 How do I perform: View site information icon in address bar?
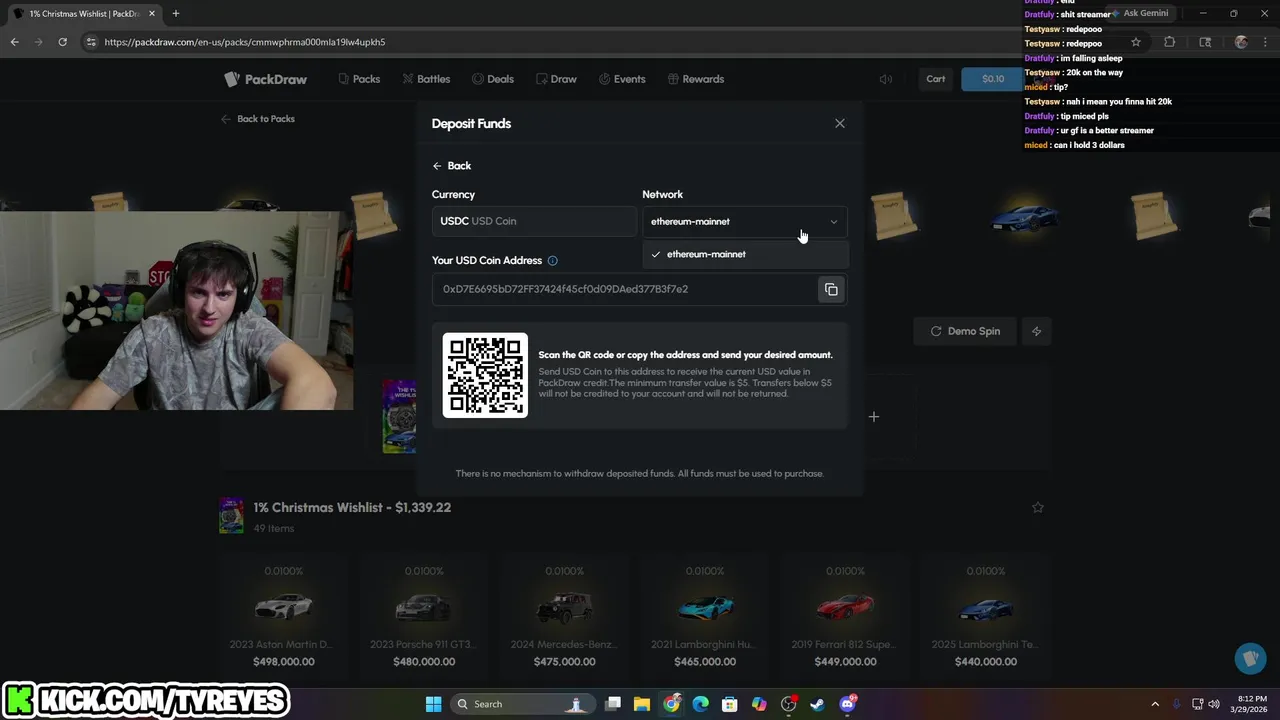(91, 42)
